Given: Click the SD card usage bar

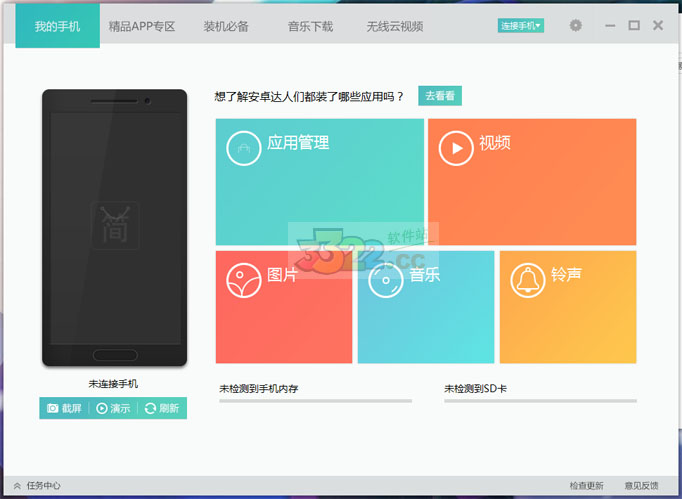Looking at the screenshot, I should [540, 401].
